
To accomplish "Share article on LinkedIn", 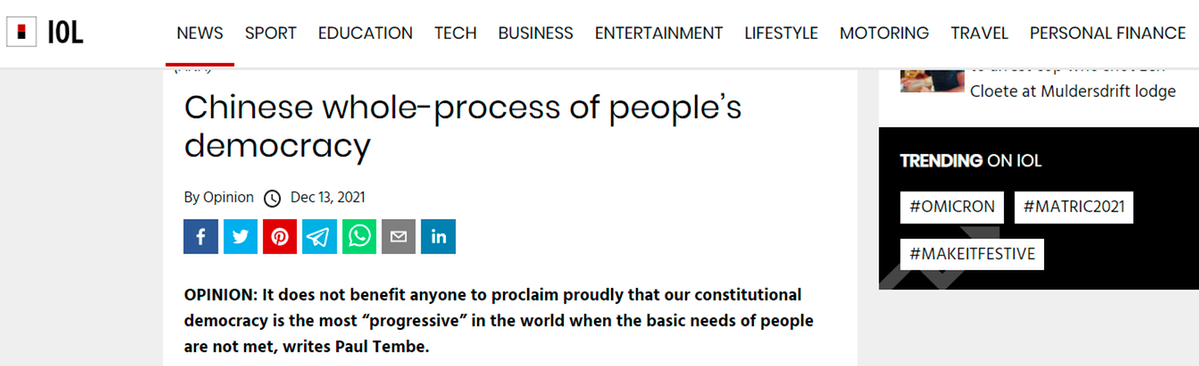I will pyautogui.click(x=438, y=236).
